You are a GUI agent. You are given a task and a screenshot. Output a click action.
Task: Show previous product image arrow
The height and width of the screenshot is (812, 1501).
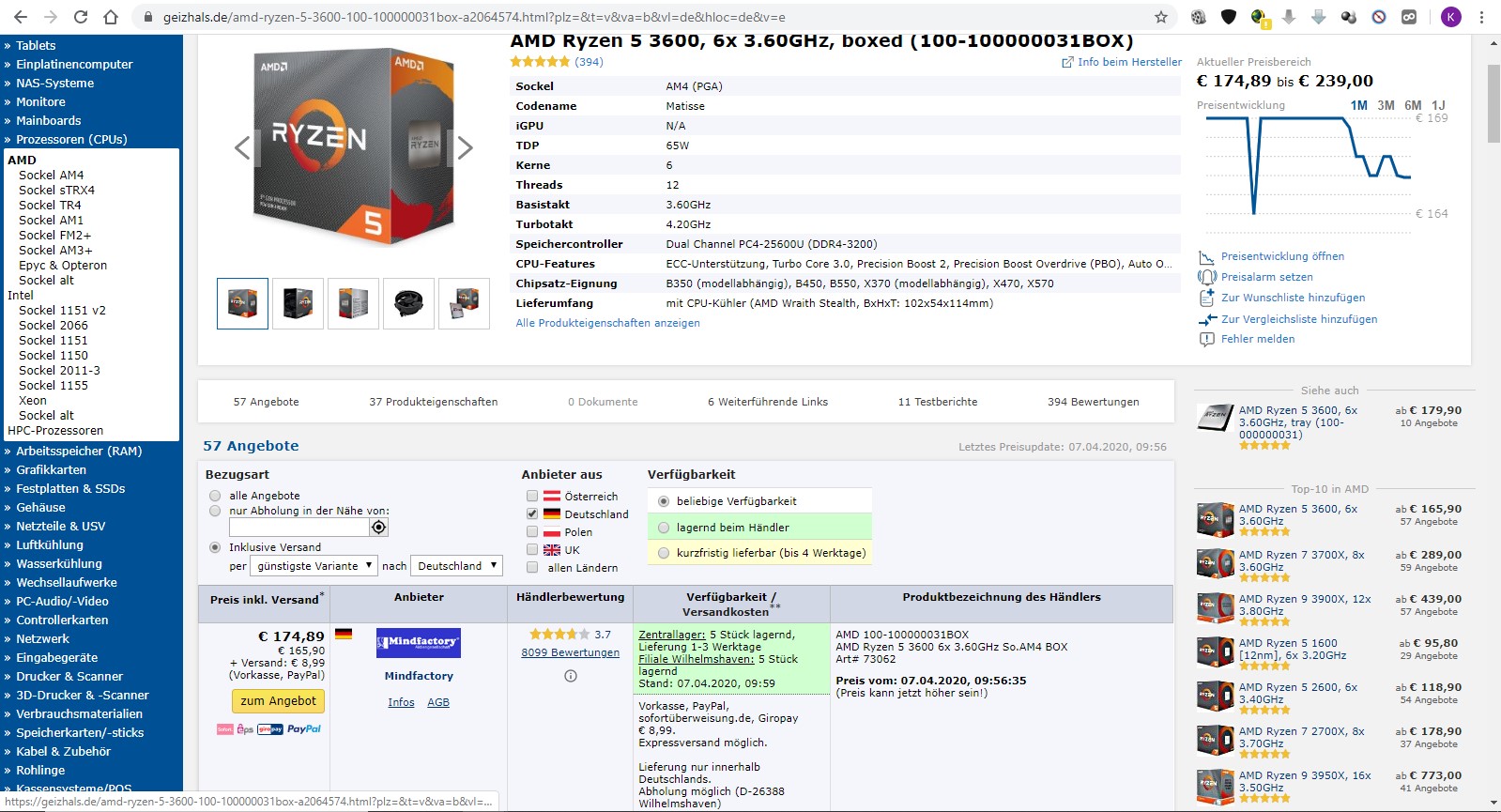pos(242,147)
